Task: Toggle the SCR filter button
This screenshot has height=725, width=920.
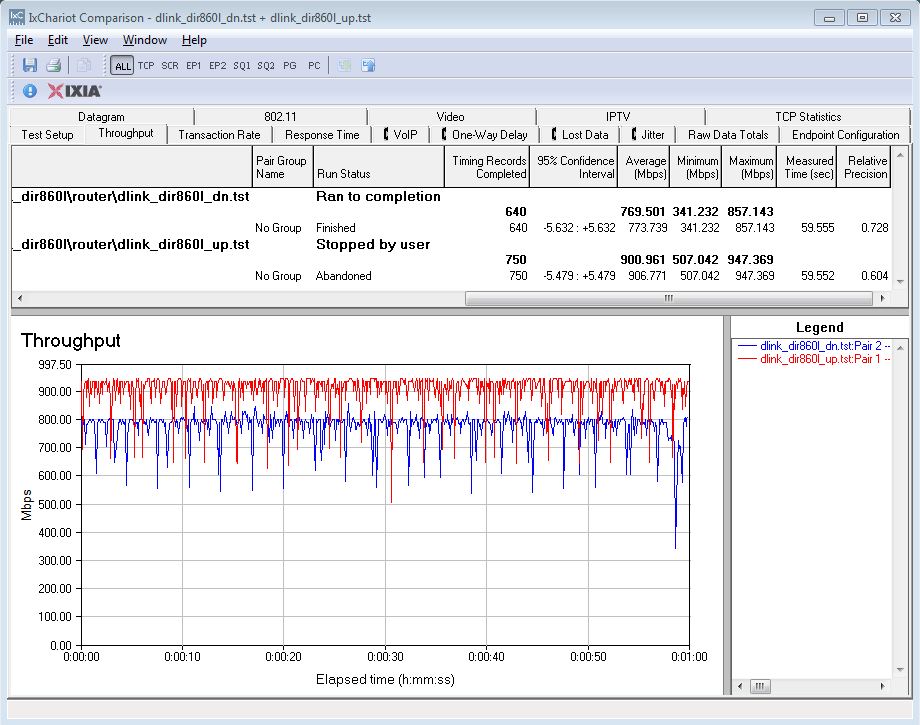Action: pos(170,66)
